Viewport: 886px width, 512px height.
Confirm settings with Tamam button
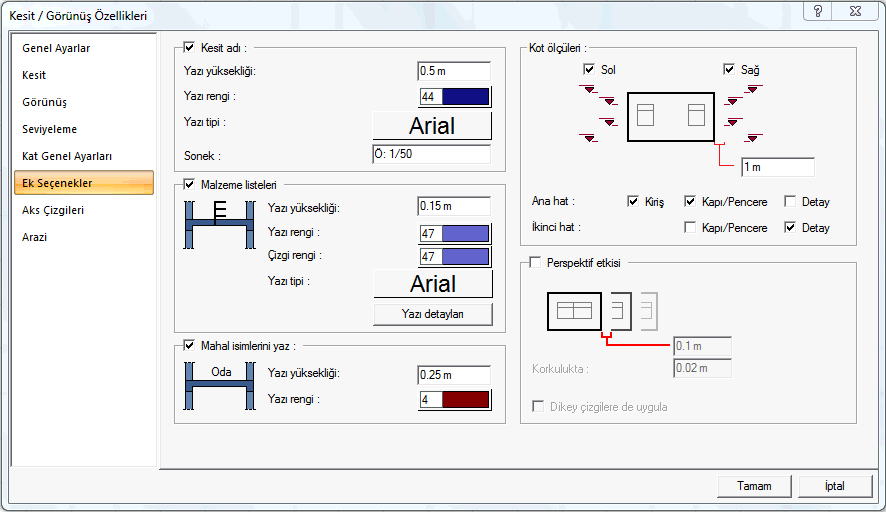pos(754,486)
